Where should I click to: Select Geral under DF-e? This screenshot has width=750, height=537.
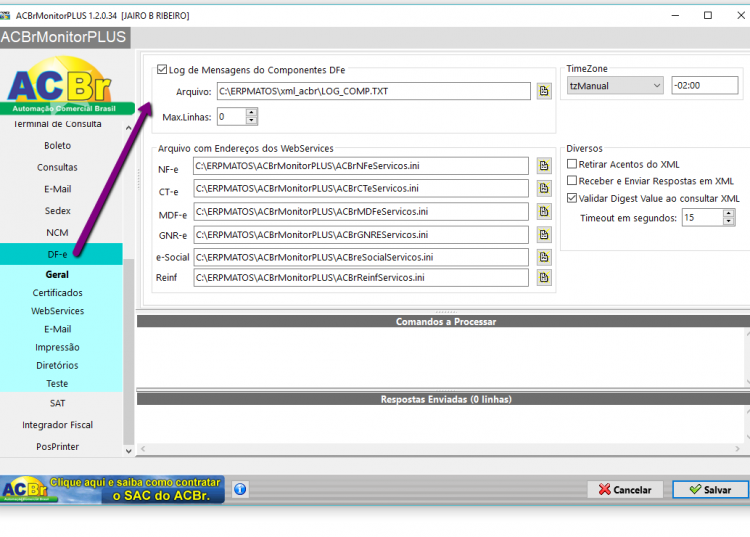coord(57,274)
